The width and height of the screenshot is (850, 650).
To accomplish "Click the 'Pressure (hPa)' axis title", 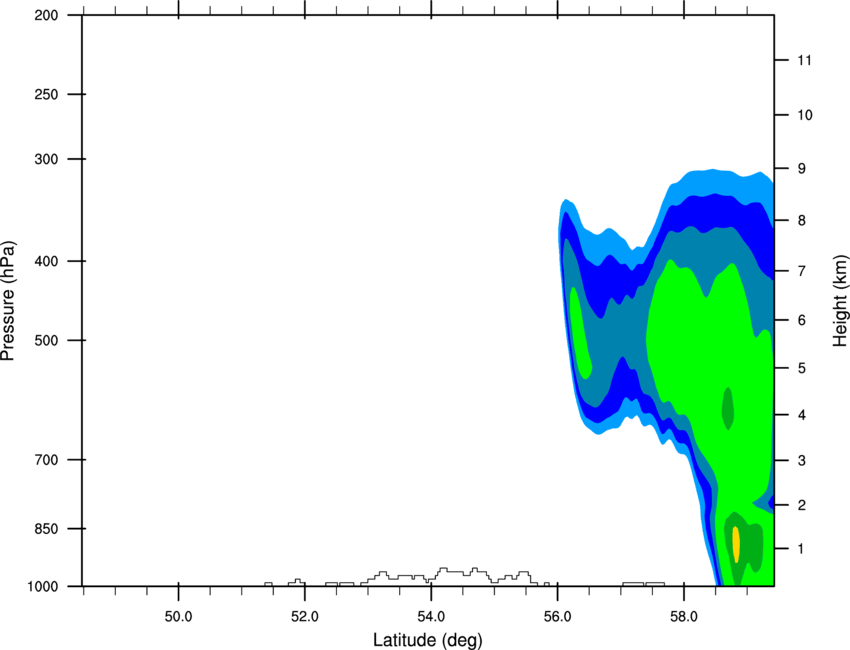I will point(8,301).
